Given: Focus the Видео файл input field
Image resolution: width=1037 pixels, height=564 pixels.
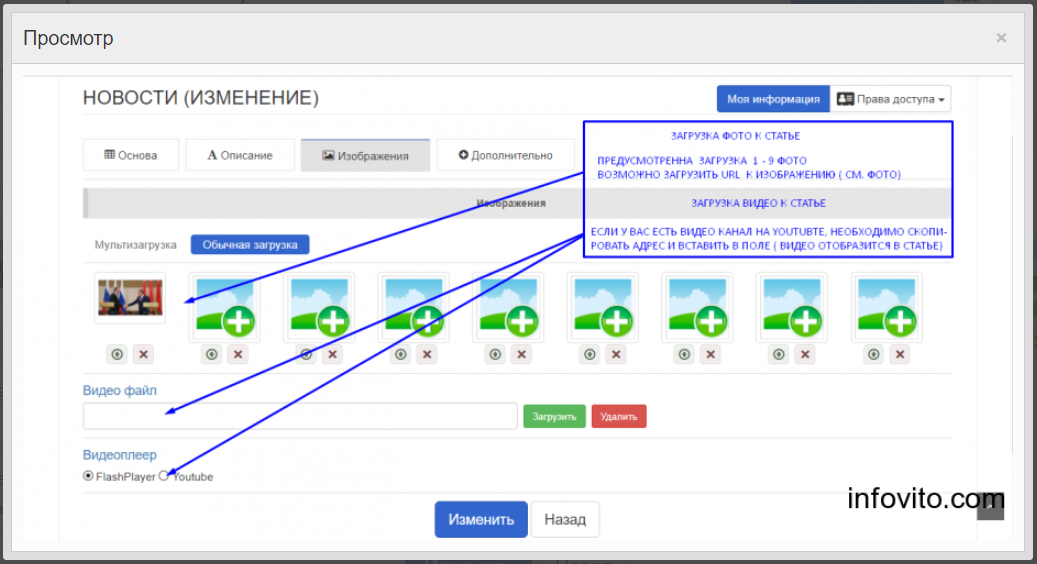Looking at the screenshot, I should coord(300,417).
